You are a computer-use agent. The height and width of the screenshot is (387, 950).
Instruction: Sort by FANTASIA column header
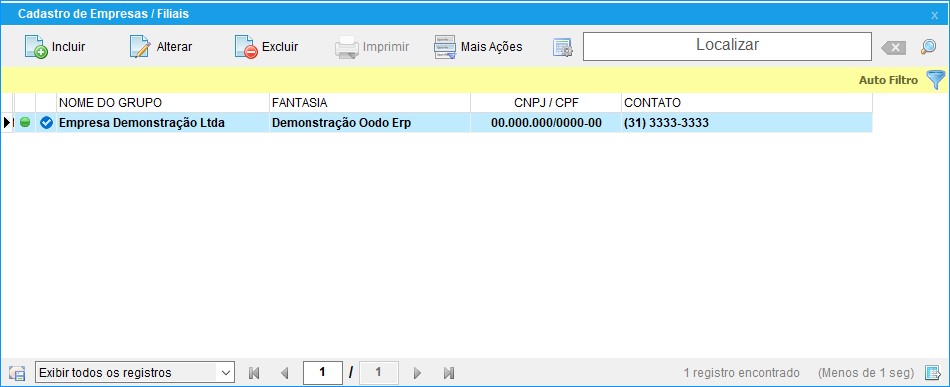point(370,102)
